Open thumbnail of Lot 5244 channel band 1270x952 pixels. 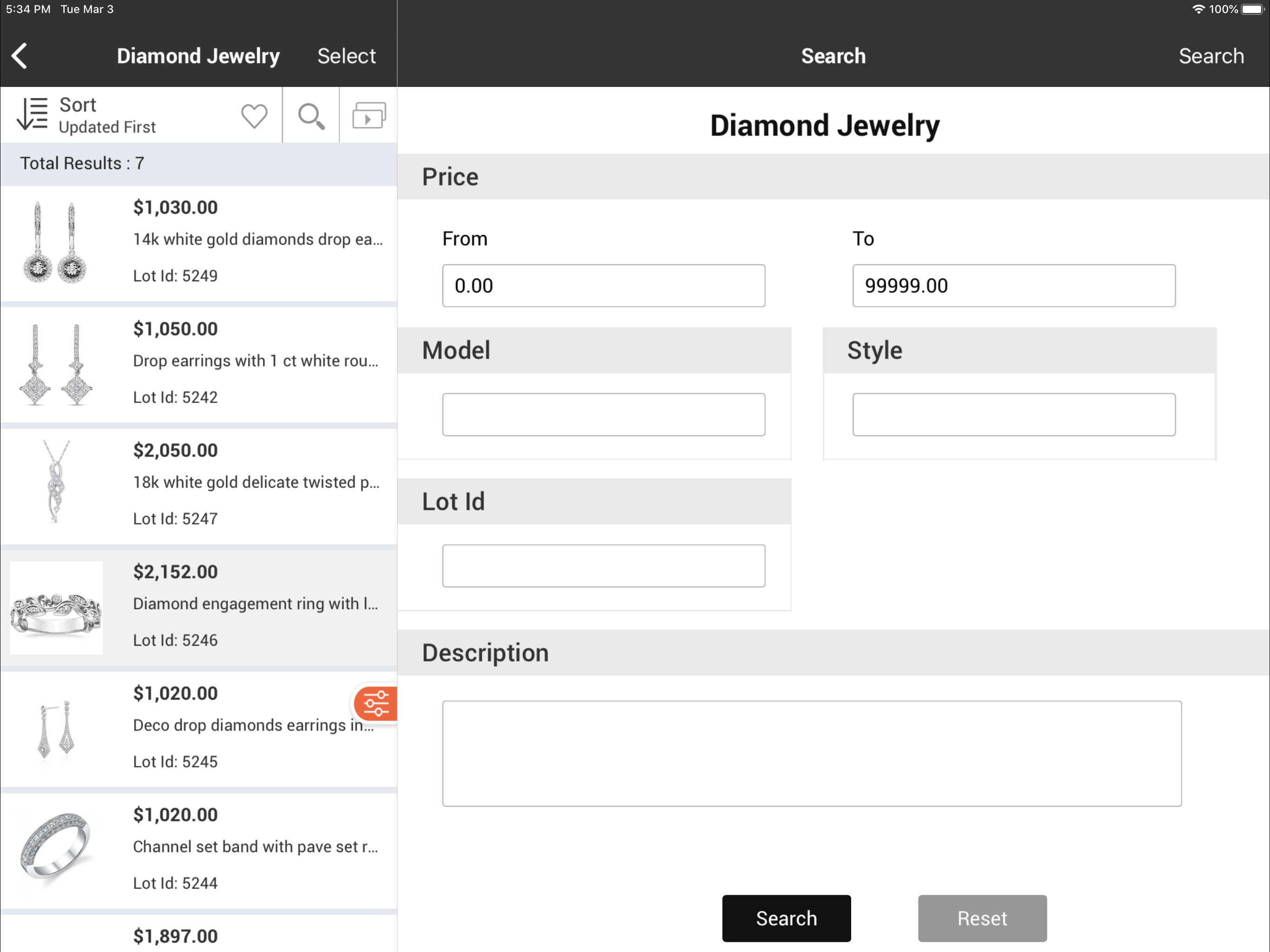click(x=55, y=846)
